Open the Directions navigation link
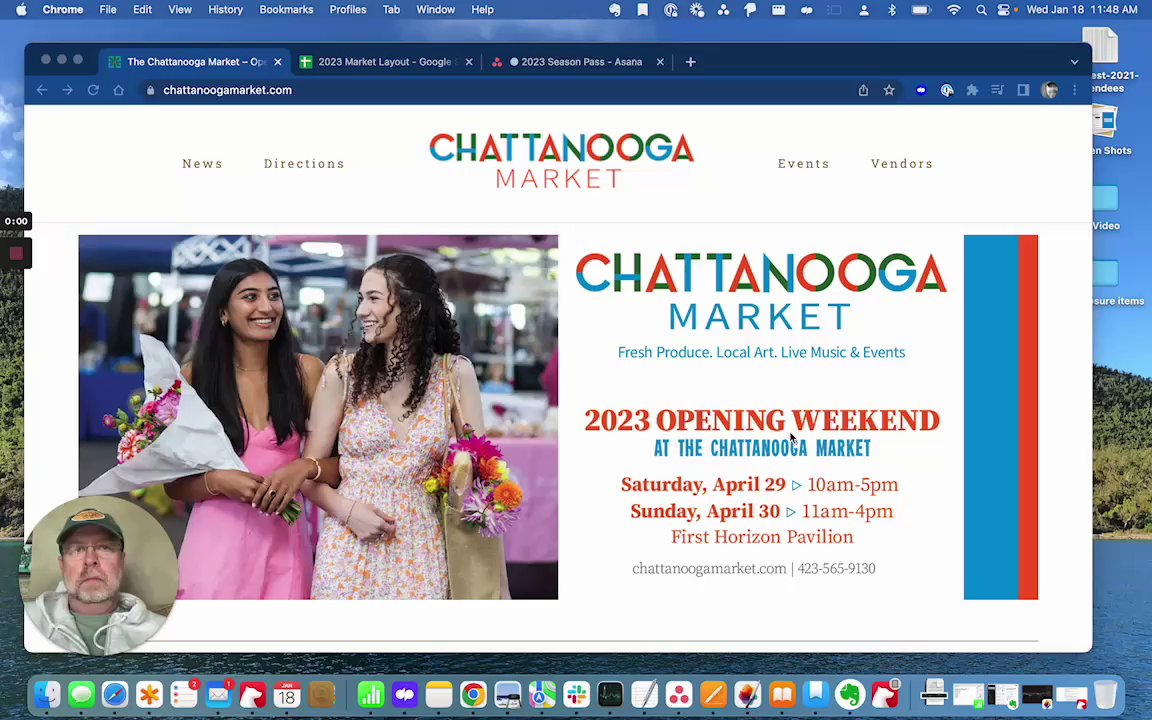The width and height of the screenshot is (1152, 720). pos(304,163)
